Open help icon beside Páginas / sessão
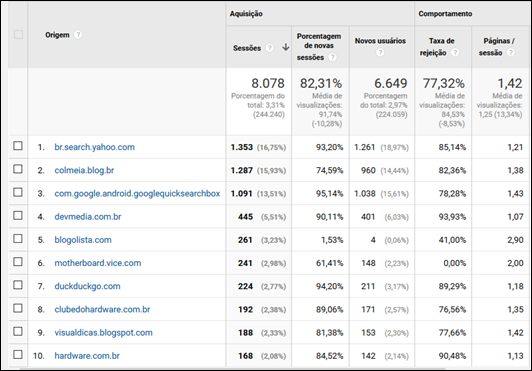 (x=511, y=52)
